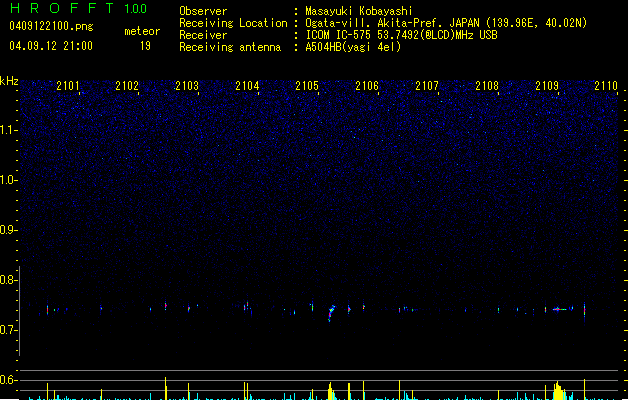Screen dimensions: 629x400
Task: Click the HROFFT 1.0.0 title text
Action: pos(79,8)
